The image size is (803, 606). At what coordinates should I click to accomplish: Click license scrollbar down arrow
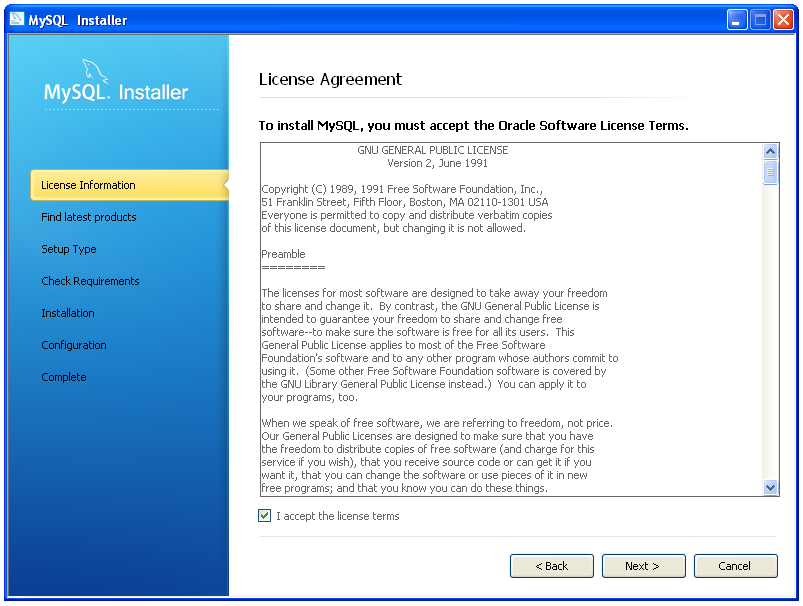click(x=770, y=487)
